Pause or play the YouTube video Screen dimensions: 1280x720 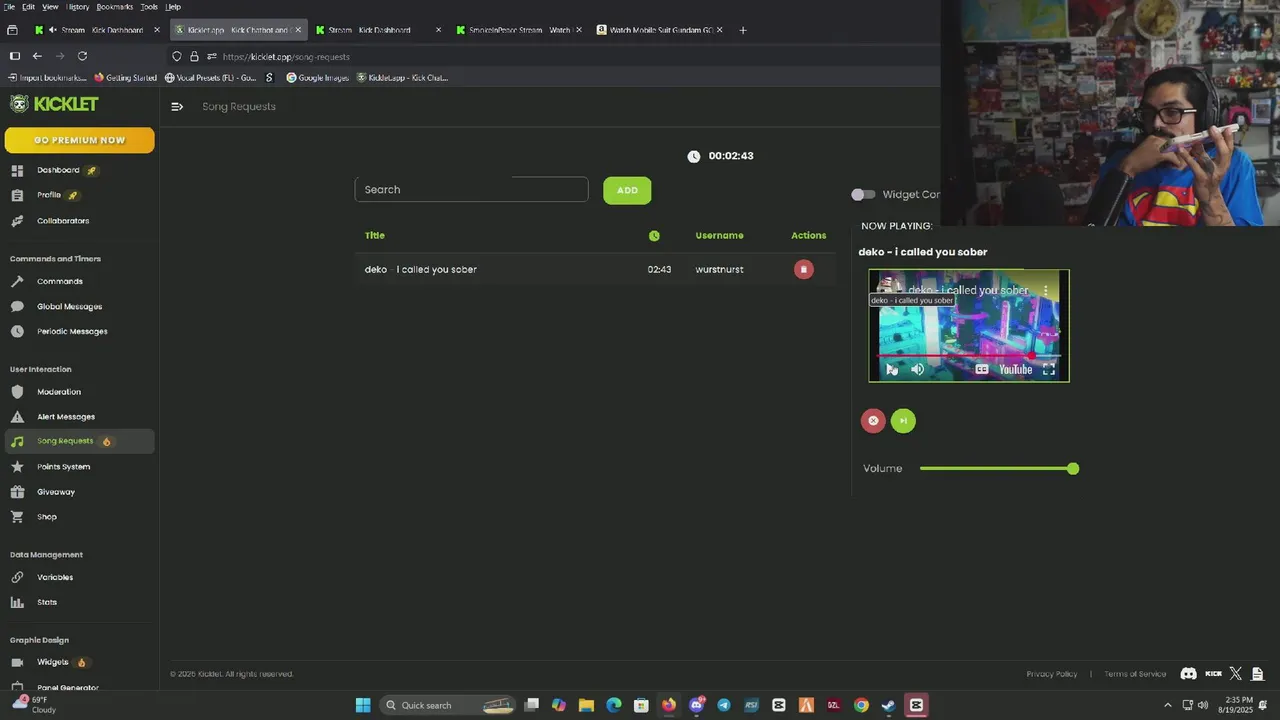[891, 369]
